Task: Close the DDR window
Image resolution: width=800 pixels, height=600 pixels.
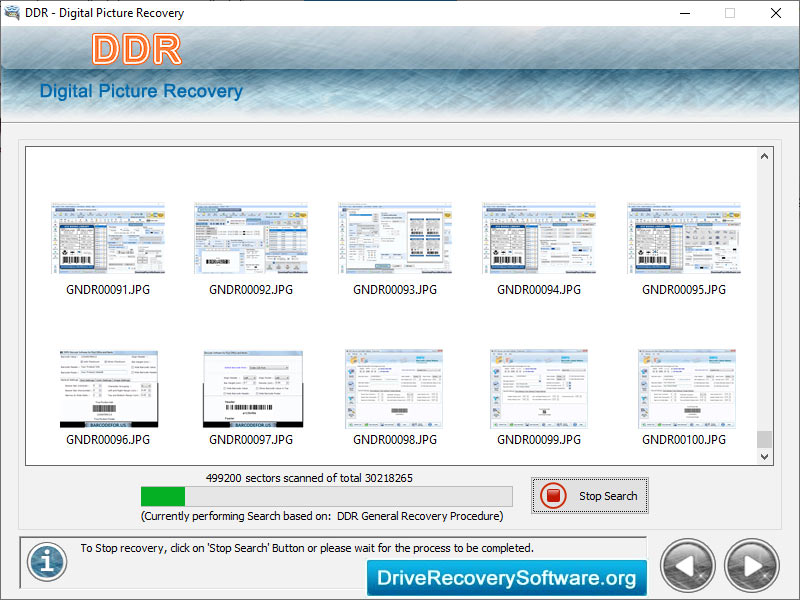Action: pos(776,13)
